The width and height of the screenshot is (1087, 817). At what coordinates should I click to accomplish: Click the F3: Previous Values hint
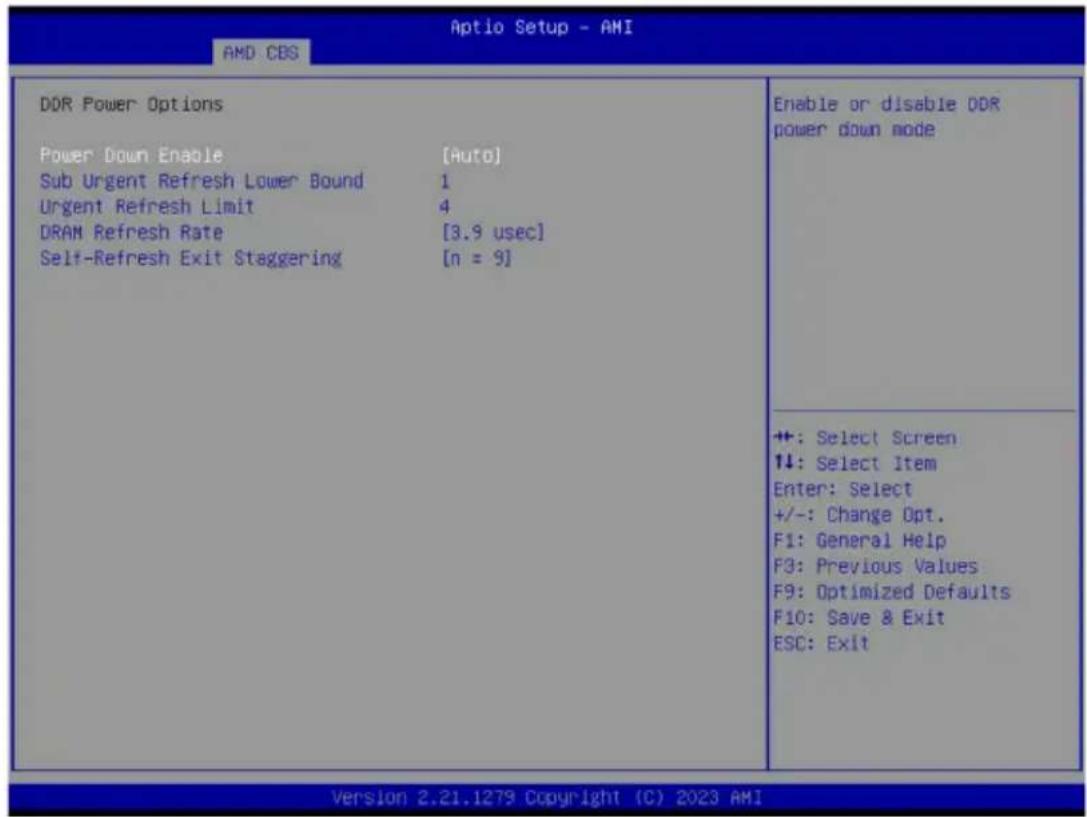pyautogui.click(x=876, y=566)
